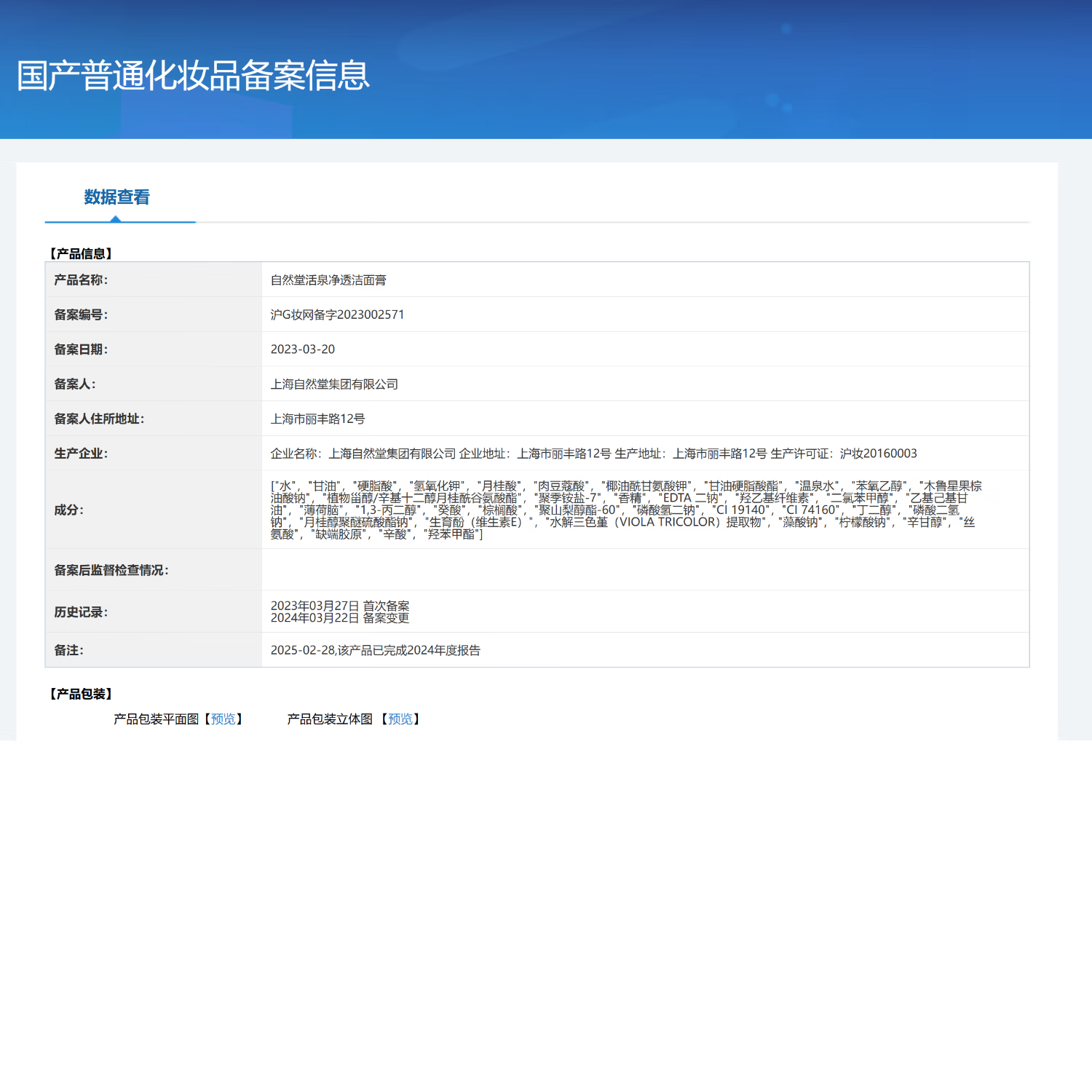The image size is (1092, 1092).
Task: Click the 备案日期 row label
Action: 81,349
